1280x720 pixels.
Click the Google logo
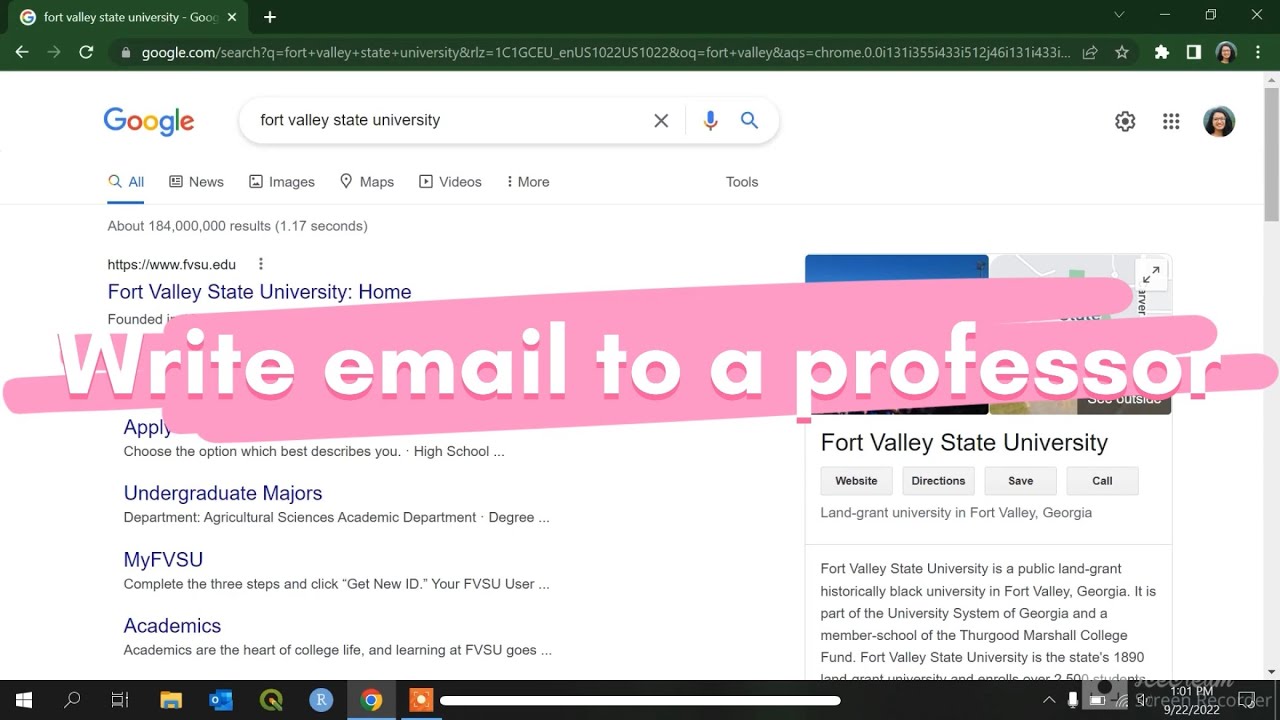point(149,121)
